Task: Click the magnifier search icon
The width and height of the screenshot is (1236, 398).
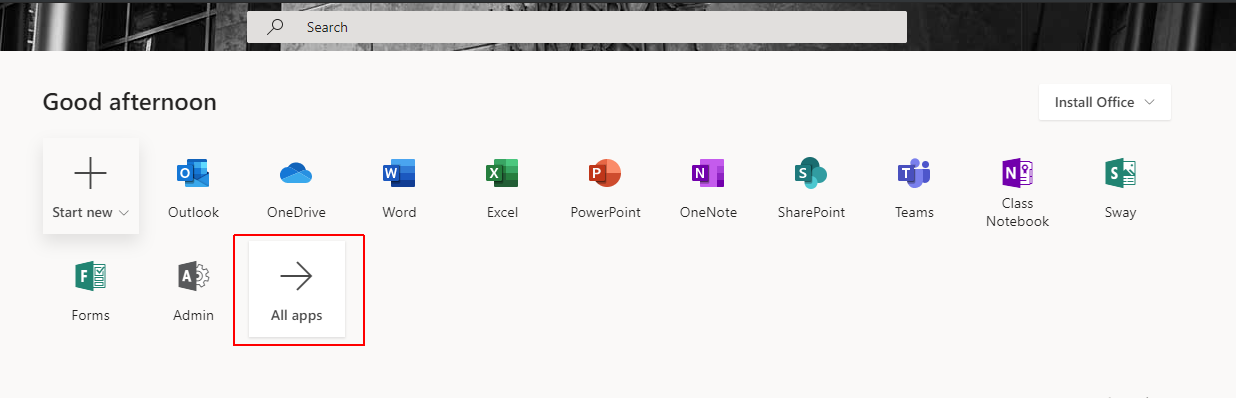Action: 276,27
